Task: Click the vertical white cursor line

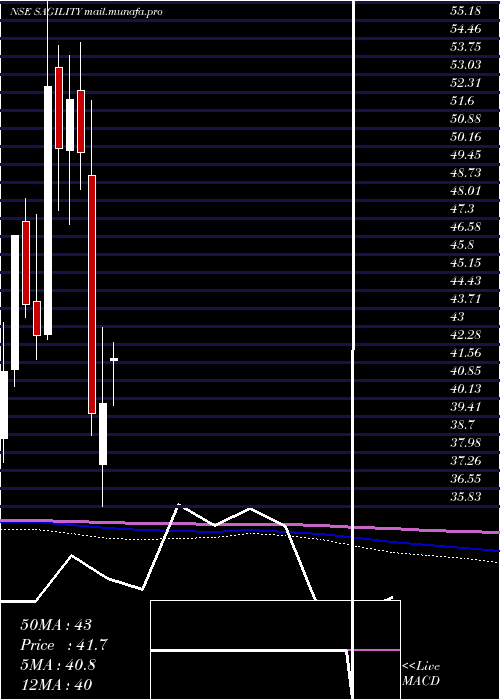Action: pos(354,350)
